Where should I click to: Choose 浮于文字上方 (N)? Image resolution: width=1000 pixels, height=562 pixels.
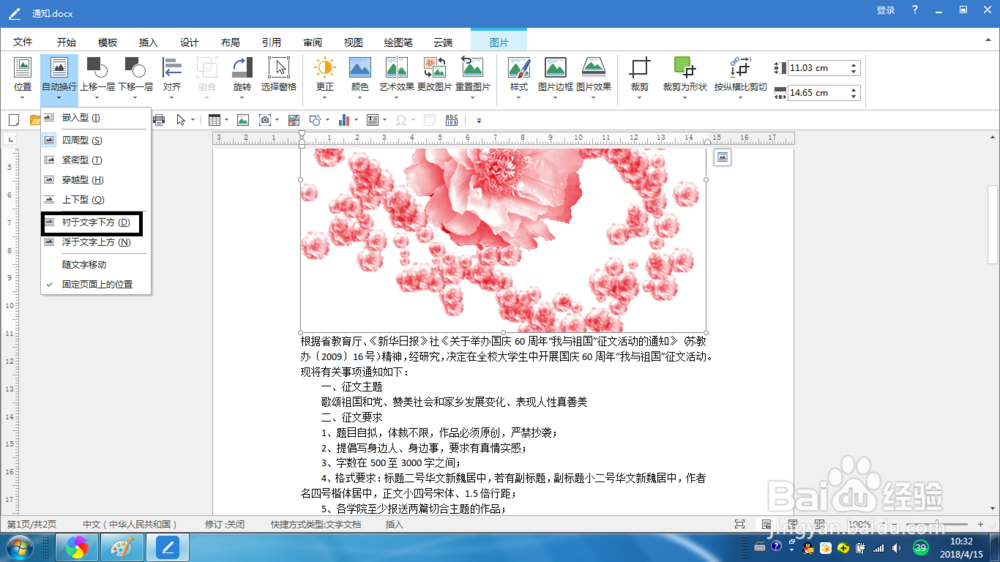(x=96, y=242)
